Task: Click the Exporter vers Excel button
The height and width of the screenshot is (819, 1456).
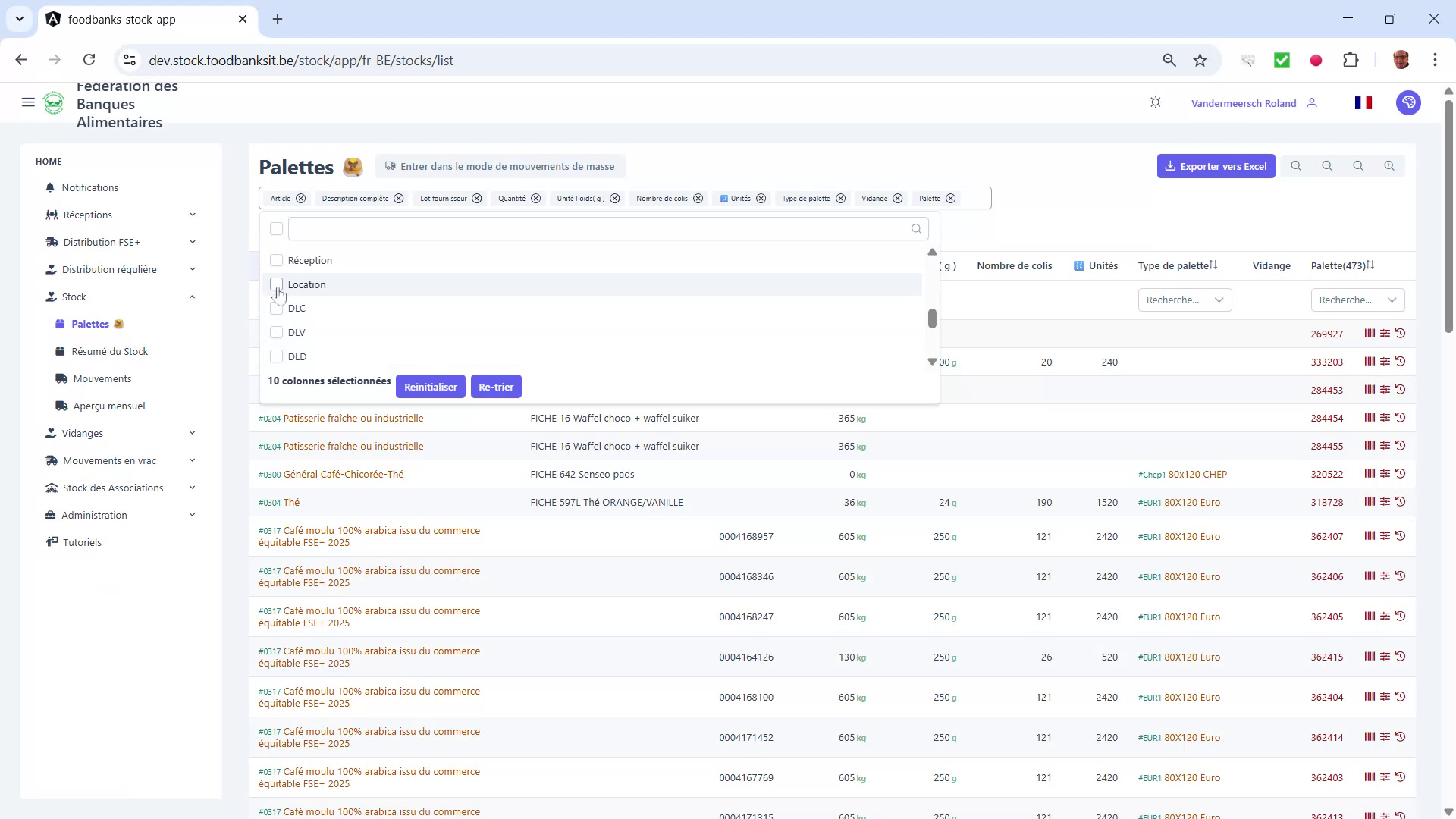Action: pos(1216,166)
